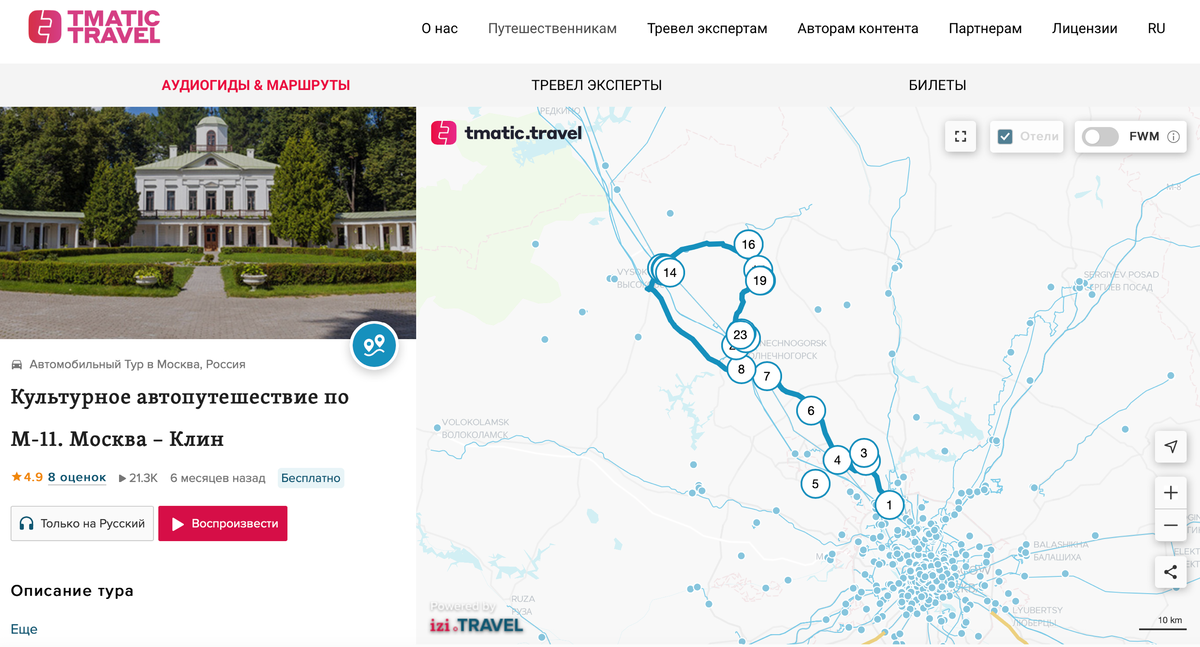
Task: Select map stop marker 3
Action: tap(863, 453)
